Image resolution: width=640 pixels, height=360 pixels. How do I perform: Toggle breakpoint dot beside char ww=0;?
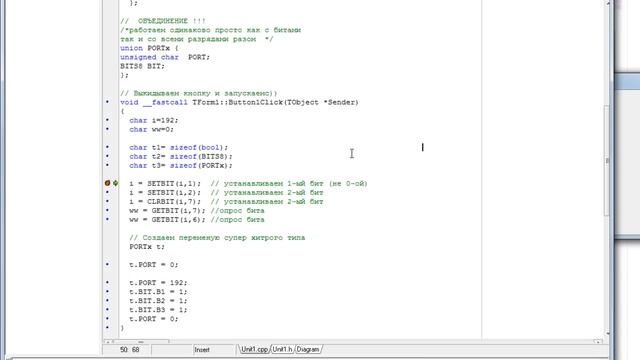[107, 129]
